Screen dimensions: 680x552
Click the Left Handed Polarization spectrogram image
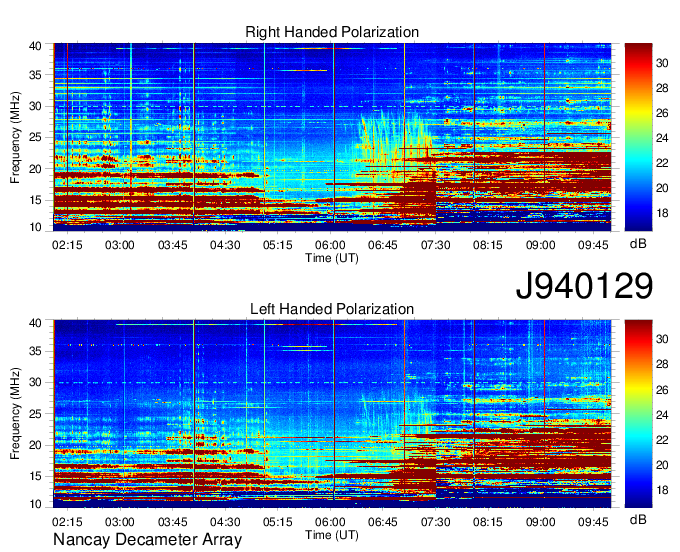332,414
